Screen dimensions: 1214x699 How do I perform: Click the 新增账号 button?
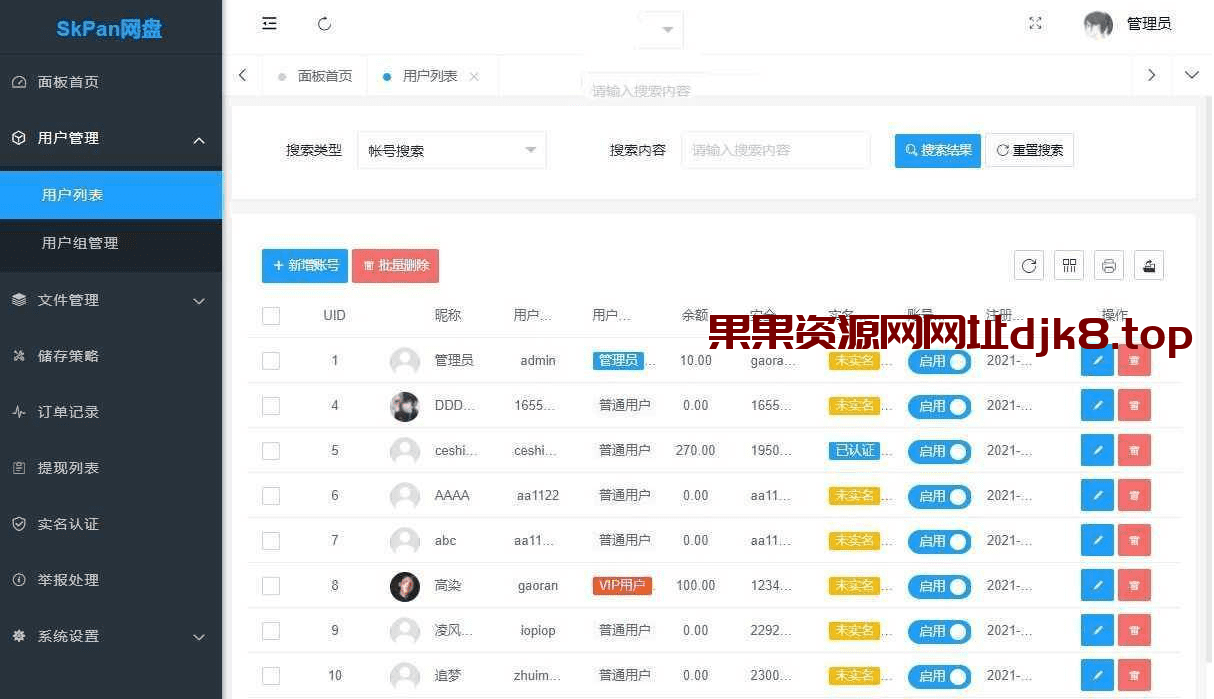pos(304,265)
